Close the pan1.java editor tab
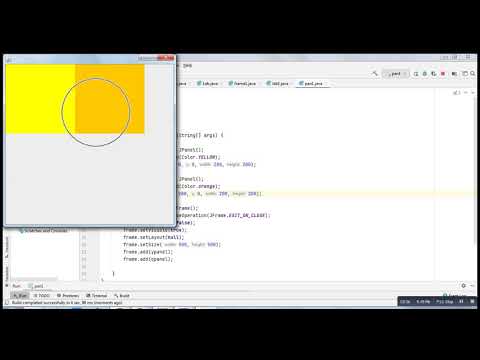Viewport: 480px width, 360px height. click(x=326, y=84)
